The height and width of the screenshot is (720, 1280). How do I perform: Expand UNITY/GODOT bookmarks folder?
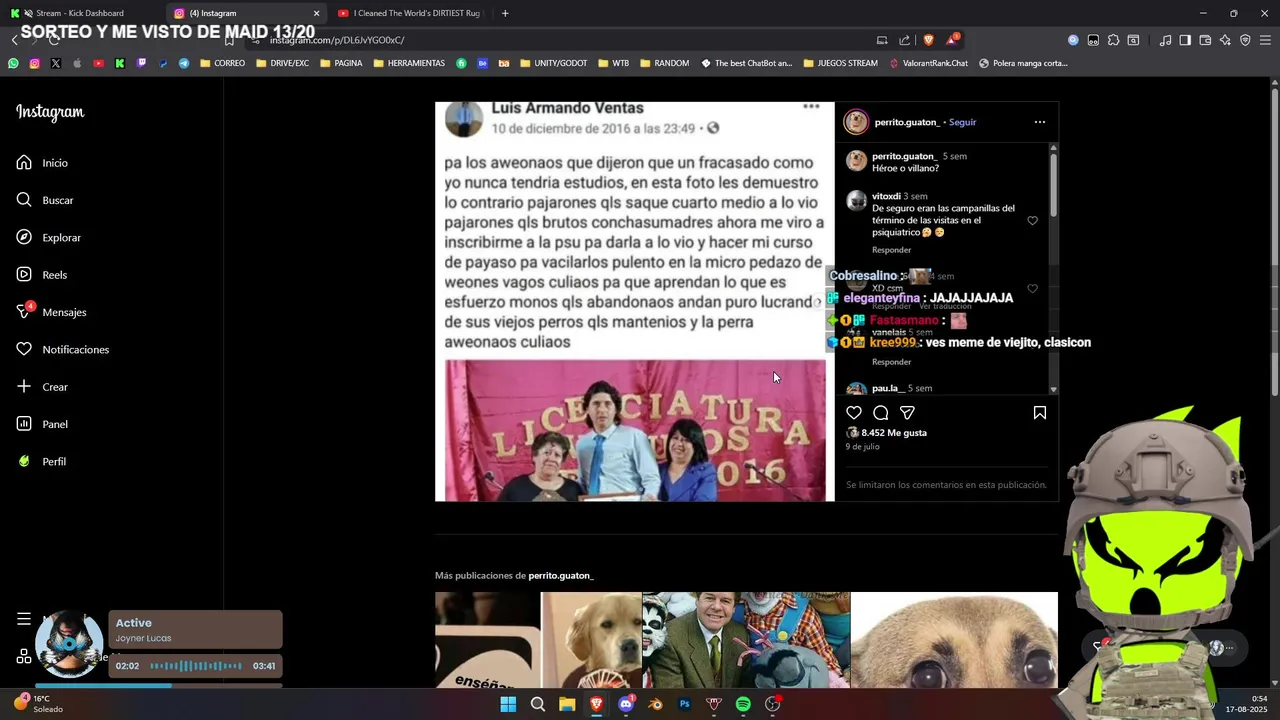[554, 63]
